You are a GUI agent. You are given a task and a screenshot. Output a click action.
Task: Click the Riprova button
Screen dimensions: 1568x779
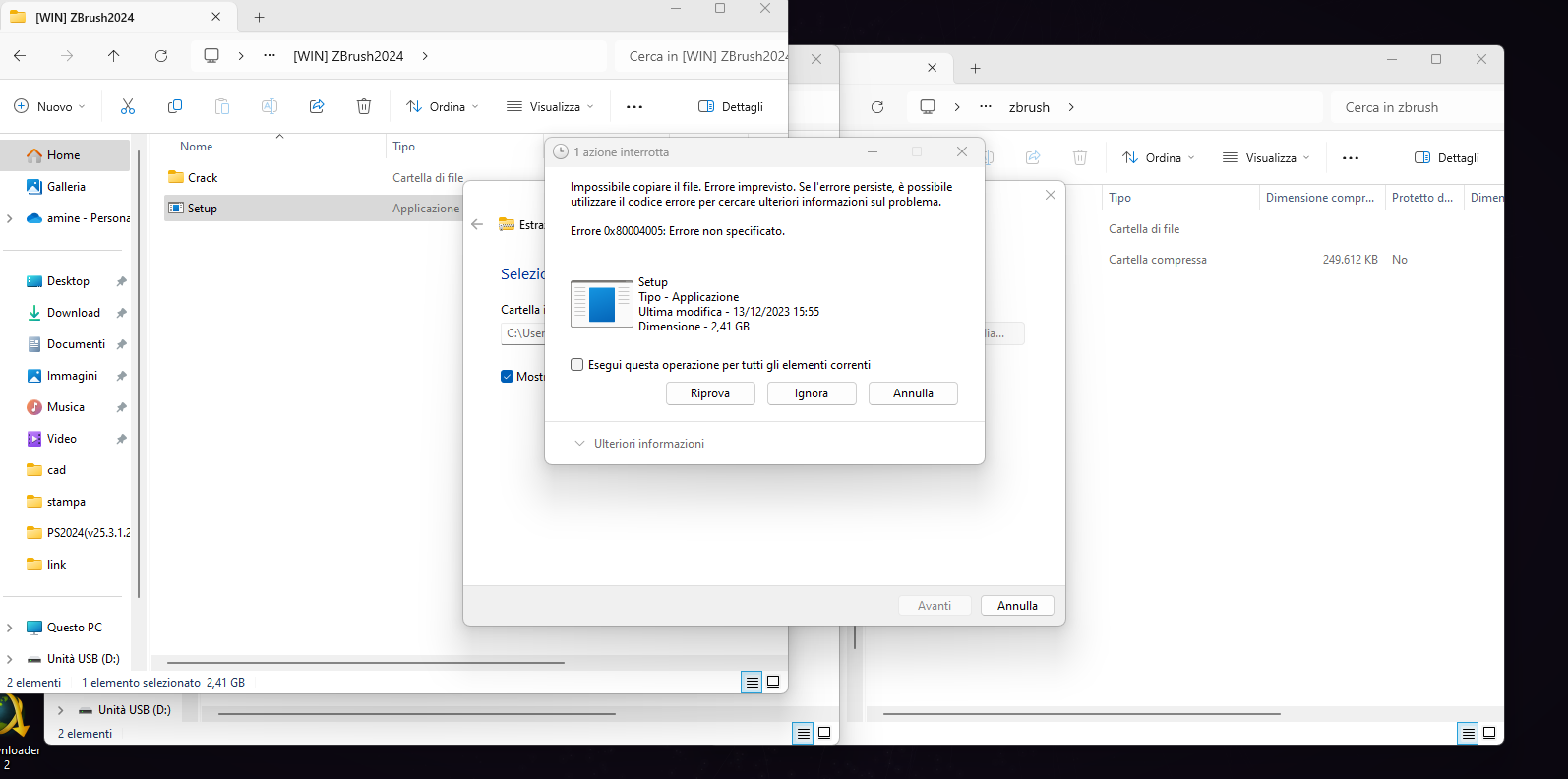710,393
